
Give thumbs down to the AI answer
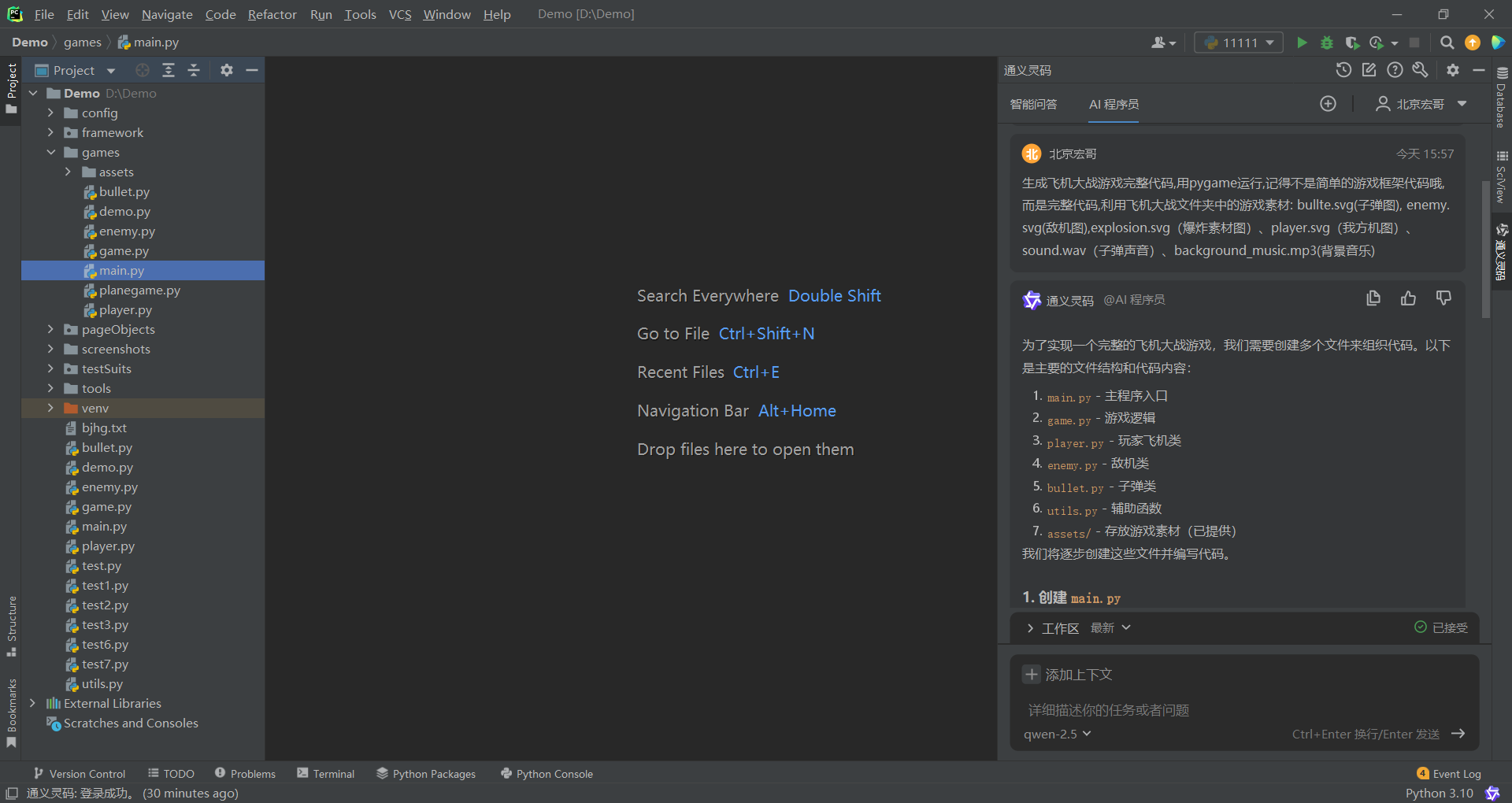tap(1443, 298)
